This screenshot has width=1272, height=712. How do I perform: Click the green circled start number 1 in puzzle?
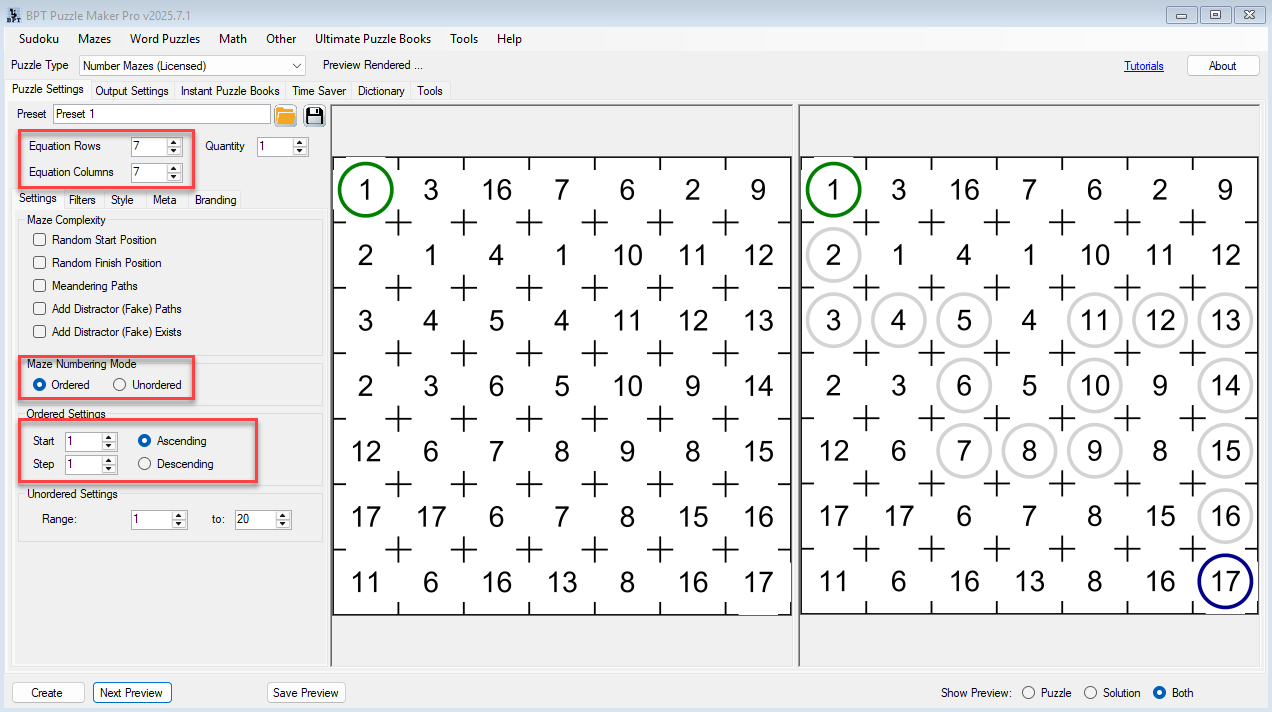click(x=365, y=190)
